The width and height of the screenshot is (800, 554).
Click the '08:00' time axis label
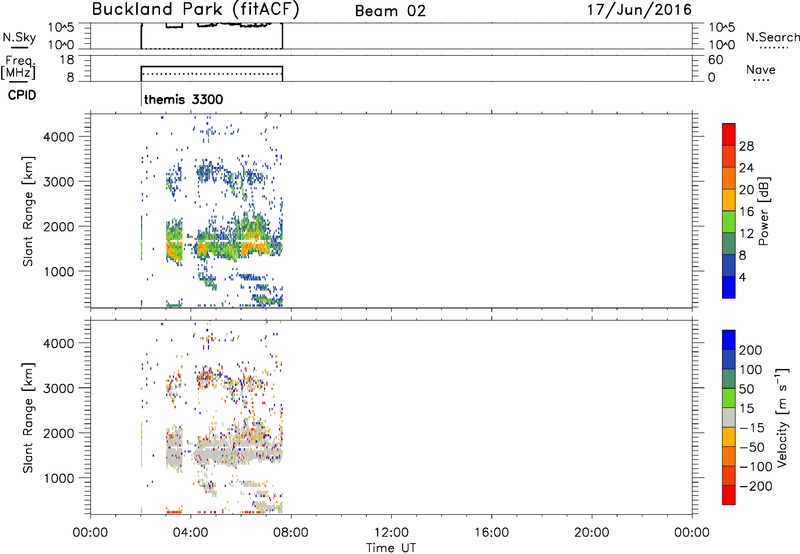coord(291,533)
